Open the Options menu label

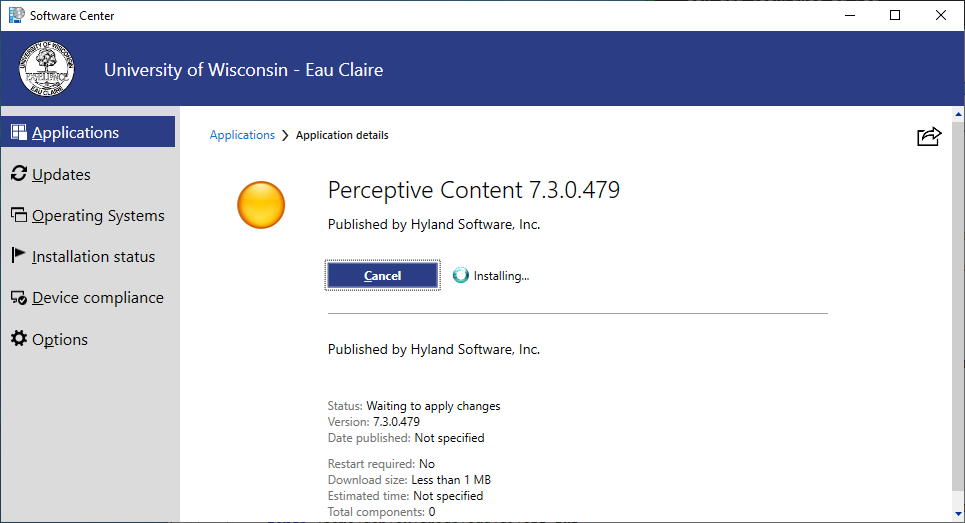(x=60, y=339)
